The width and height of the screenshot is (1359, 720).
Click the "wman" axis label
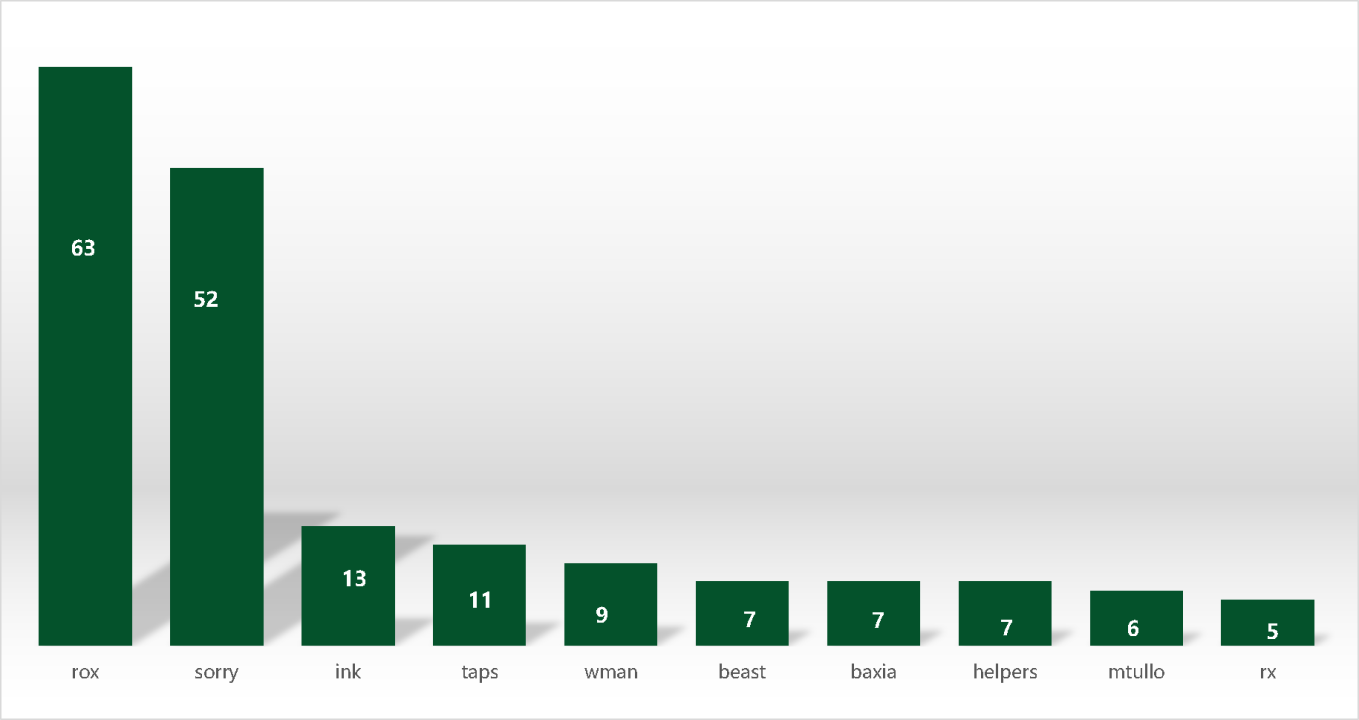(610, 672)
